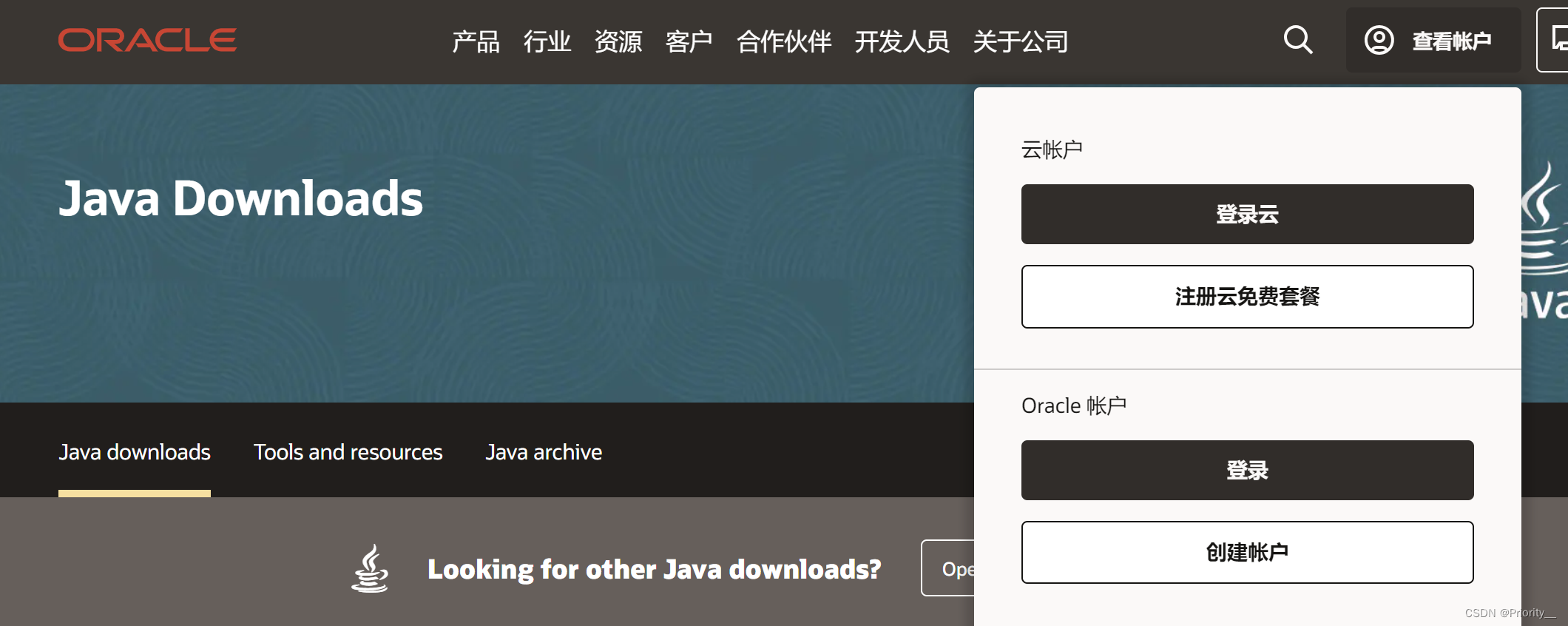Open the 关于公司 menu

1020,41
